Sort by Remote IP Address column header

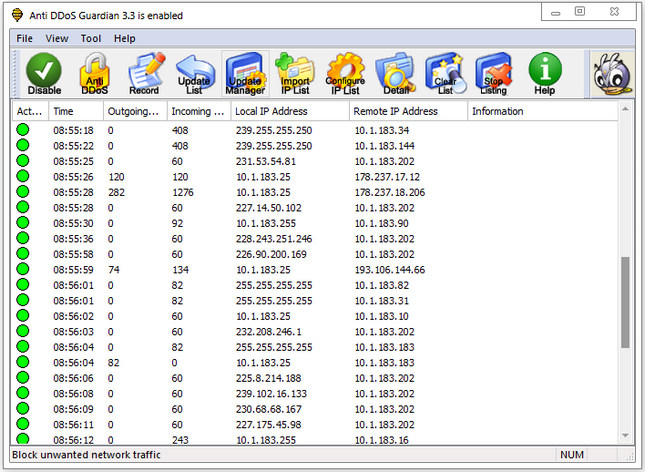[x=408, y=111]
